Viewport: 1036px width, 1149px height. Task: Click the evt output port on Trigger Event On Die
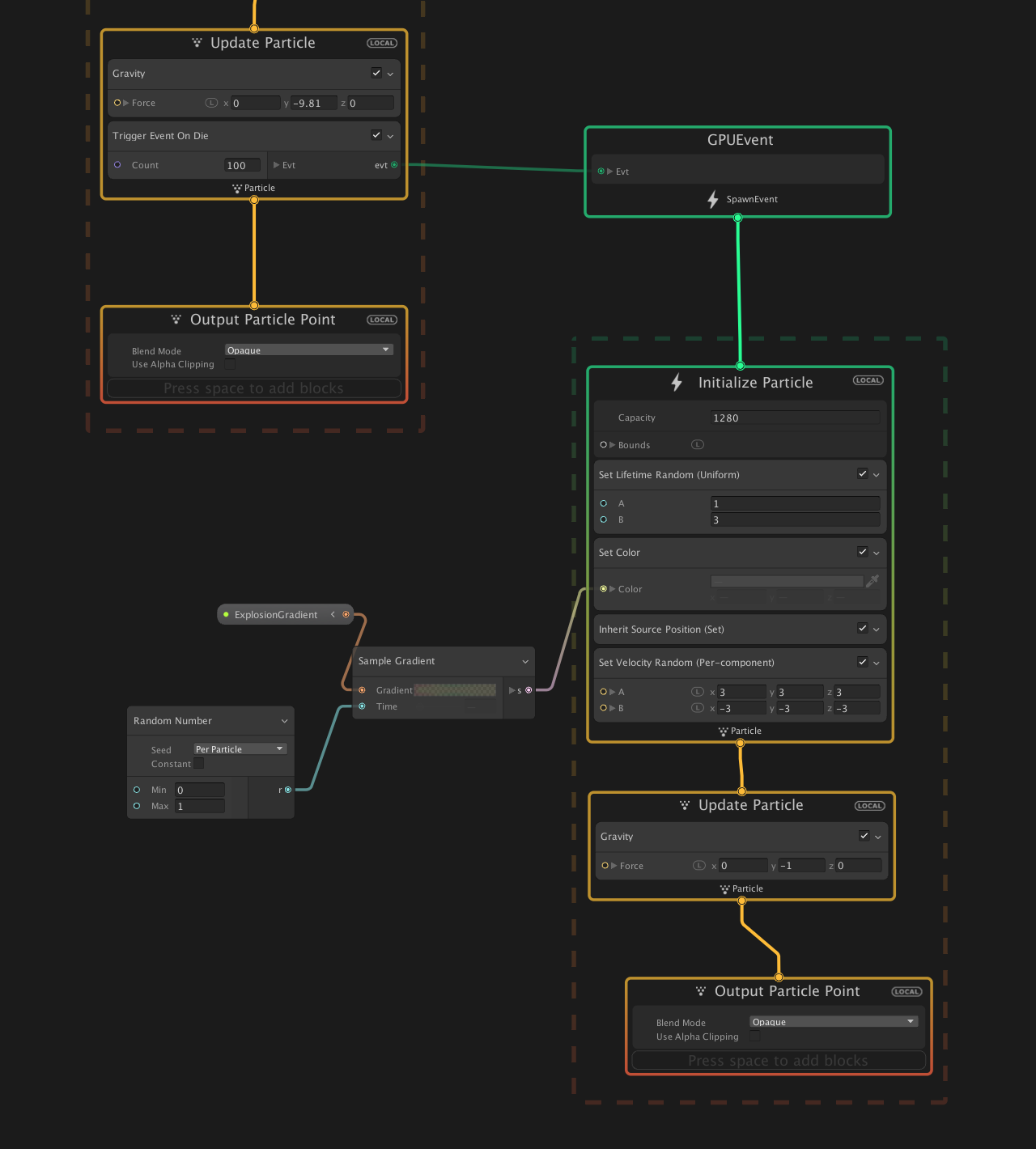click(394, 165)
